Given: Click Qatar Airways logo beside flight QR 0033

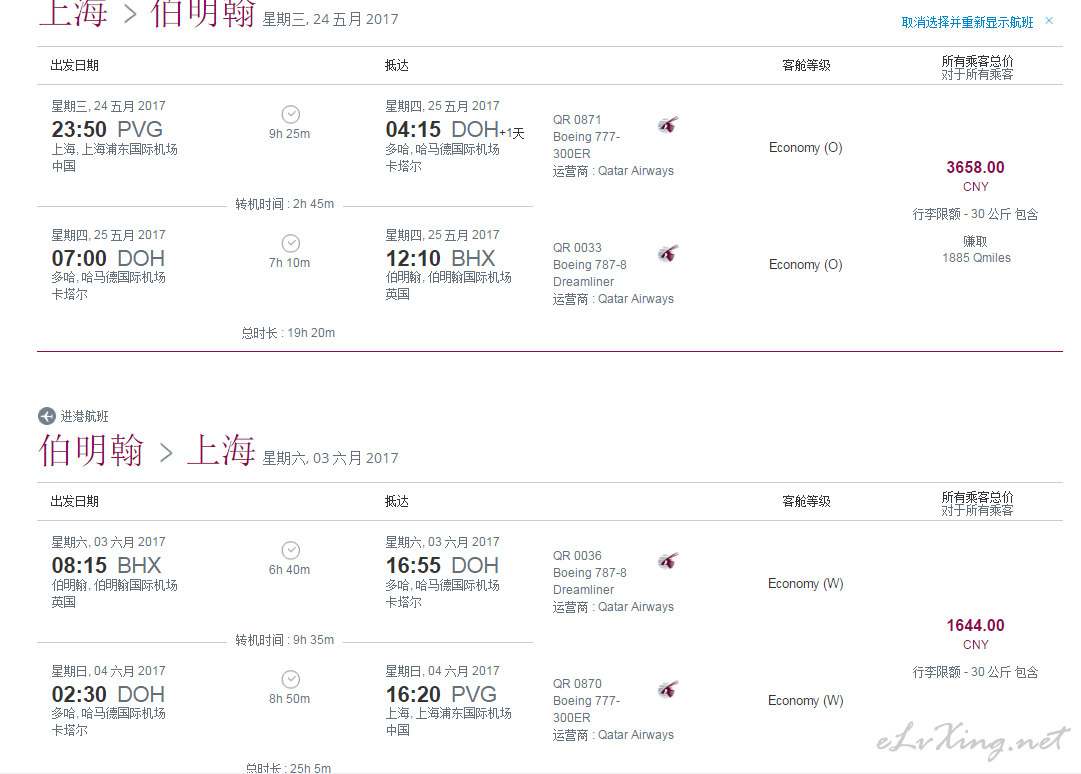Looking at the screenshot, I should (668, 253).
